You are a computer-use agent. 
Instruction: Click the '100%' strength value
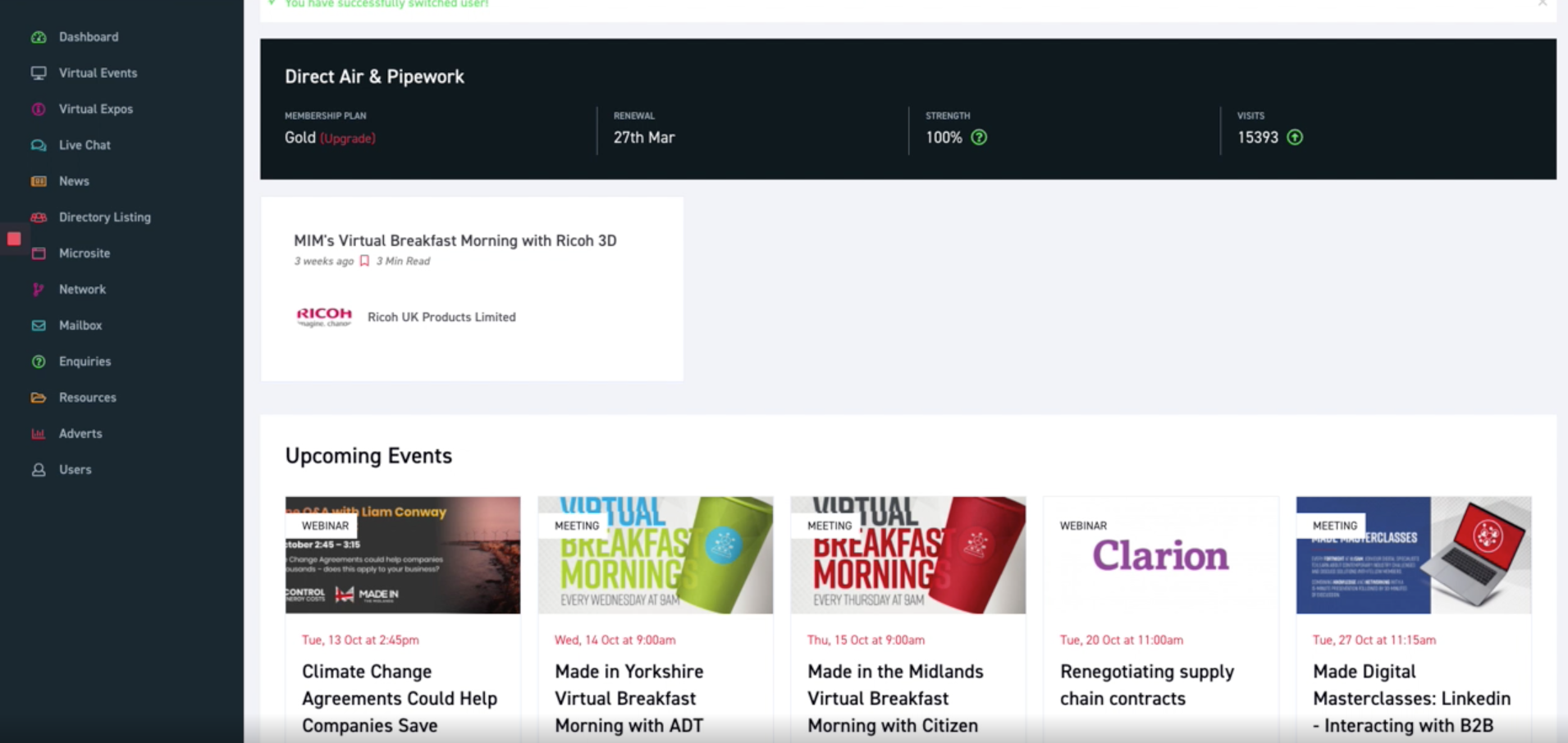pos(944,138)
